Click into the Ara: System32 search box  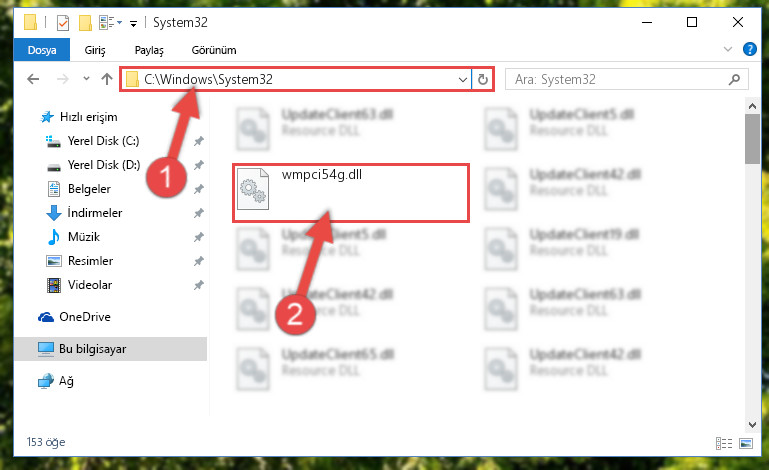618,79
